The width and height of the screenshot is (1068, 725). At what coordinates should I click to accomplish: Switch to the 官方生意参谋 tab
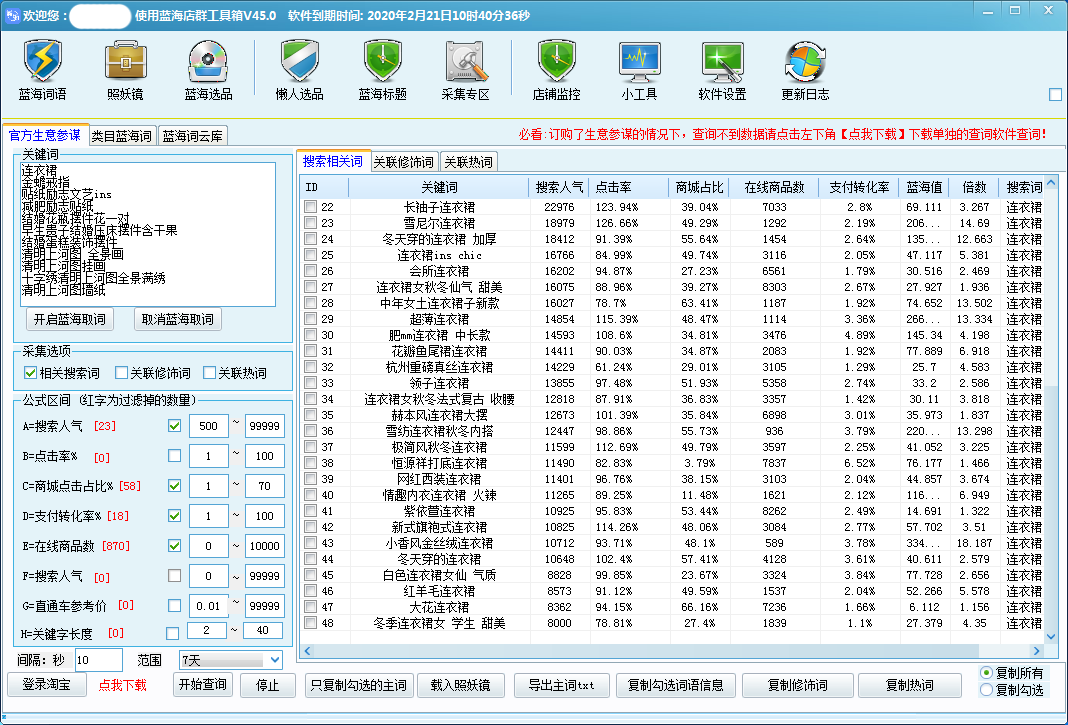pos(45,135)
